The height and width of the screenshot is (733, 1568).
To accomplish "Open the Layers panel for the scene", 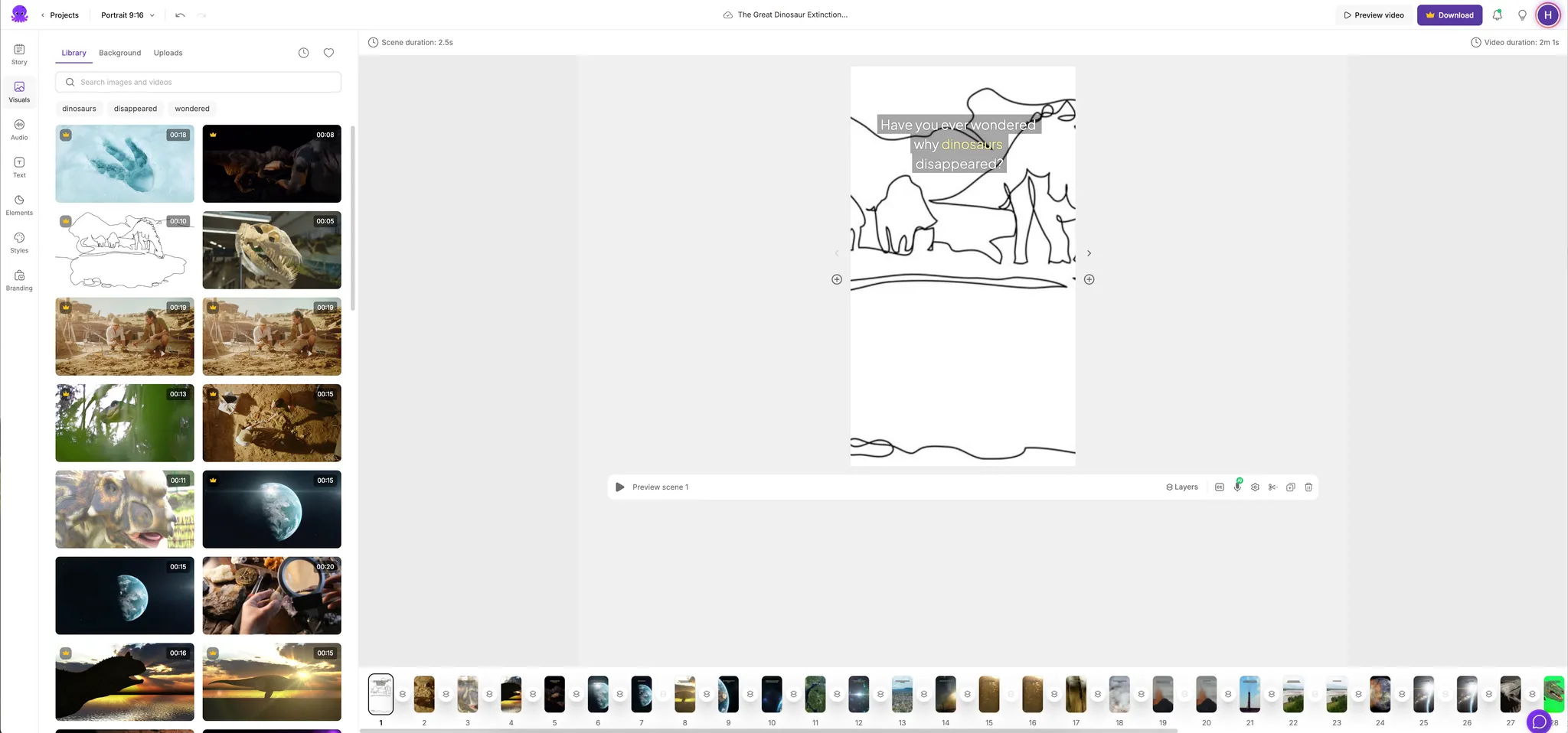I will (x=1182, y=487).
